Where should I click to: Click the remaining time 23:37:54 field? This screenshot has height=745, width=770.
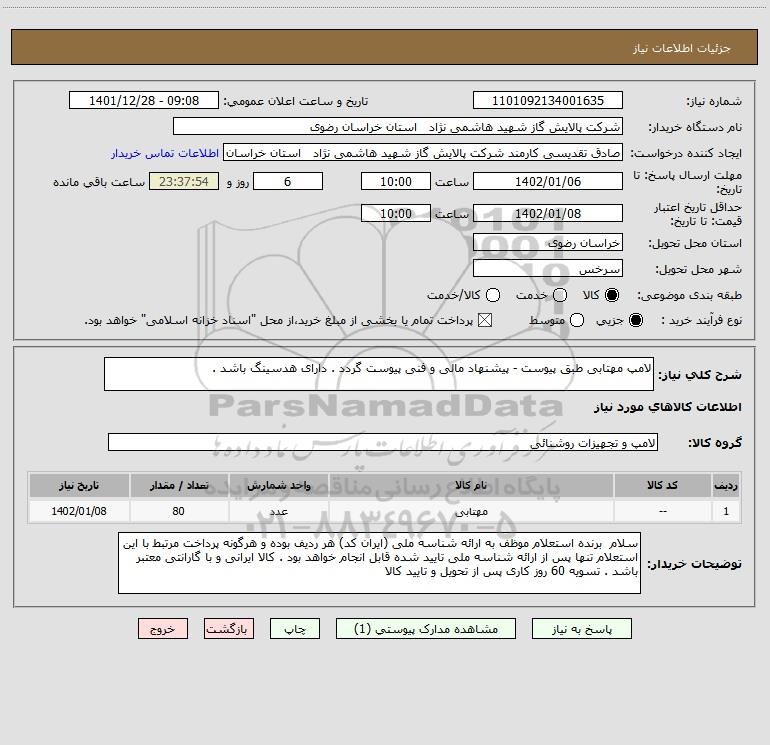coord(184,181)
